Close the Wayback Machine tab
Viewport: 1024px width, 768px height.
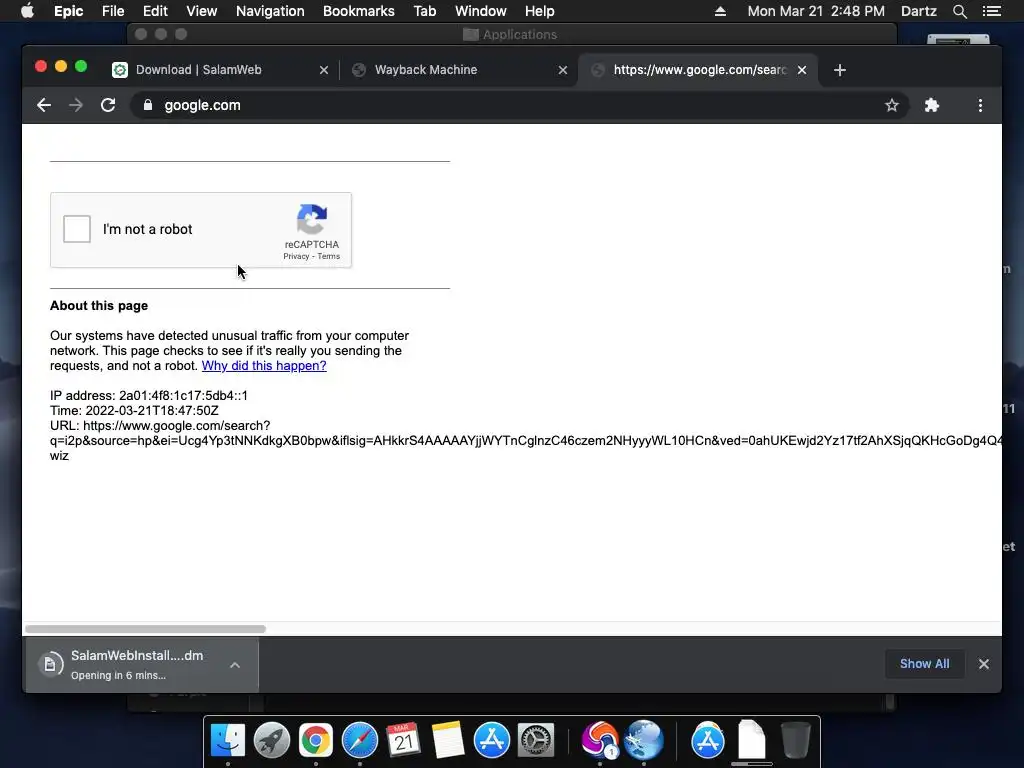(562, 70)
